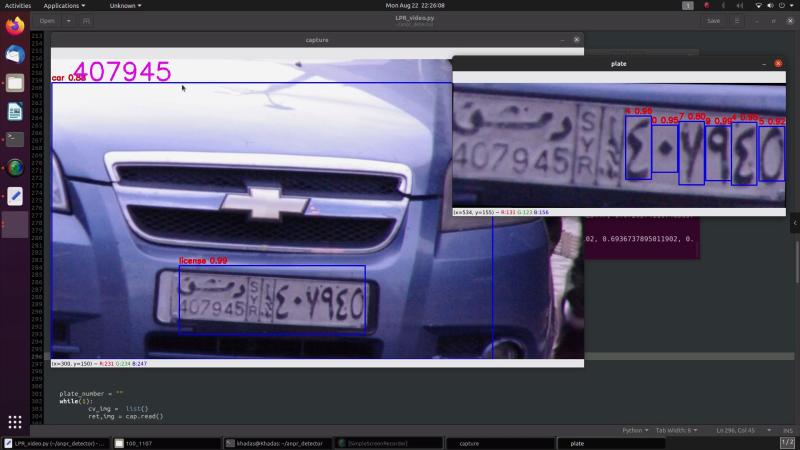Launch LibreOffice Writer from the dock
Screen dimensions: 800x450
coord(15,111)
